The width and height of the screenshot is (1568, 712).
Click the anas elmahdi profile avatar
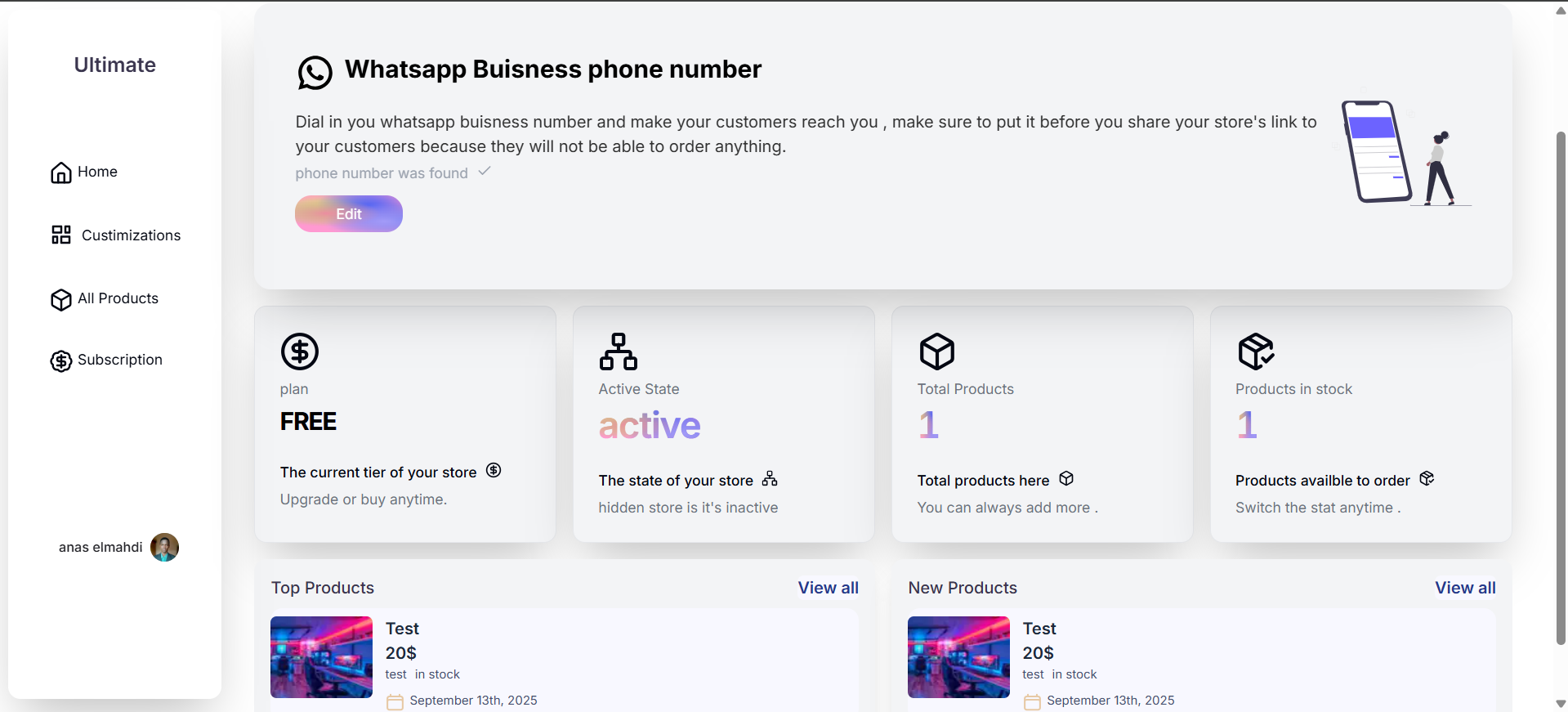[x=164, y=547]
